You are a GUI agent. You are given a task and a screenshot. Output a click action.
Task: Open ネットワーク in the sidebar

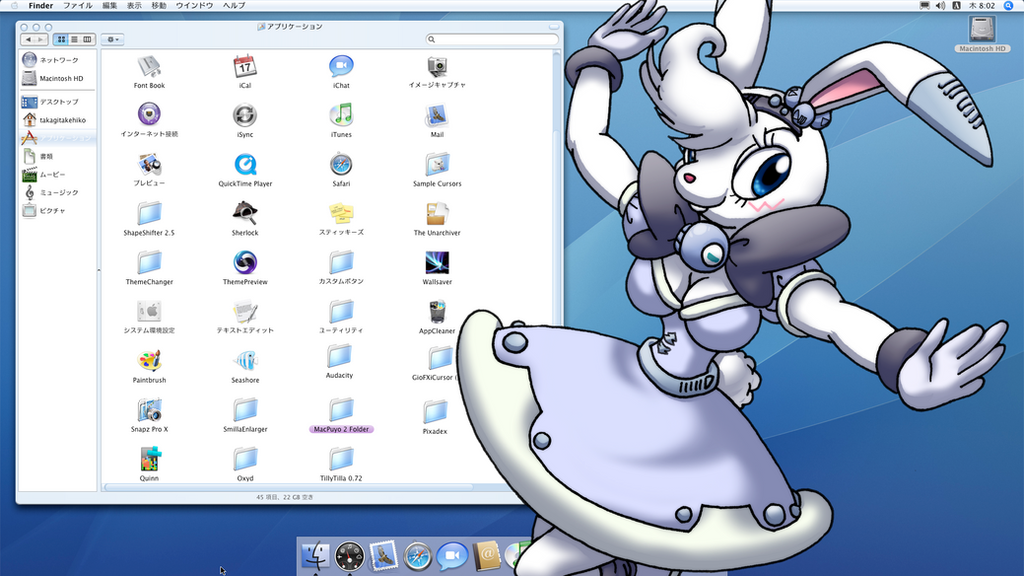(x=57, y=60)
